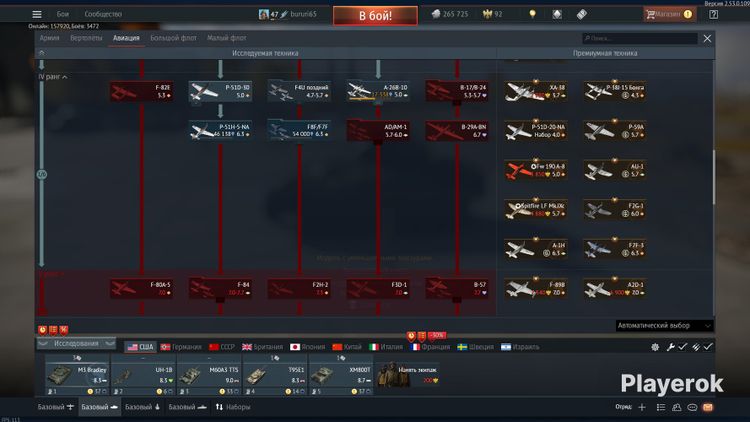This screenshot has width=750, height=422.
Task: Select the USA (США) nation flag
Action: [x=139, y=346]
